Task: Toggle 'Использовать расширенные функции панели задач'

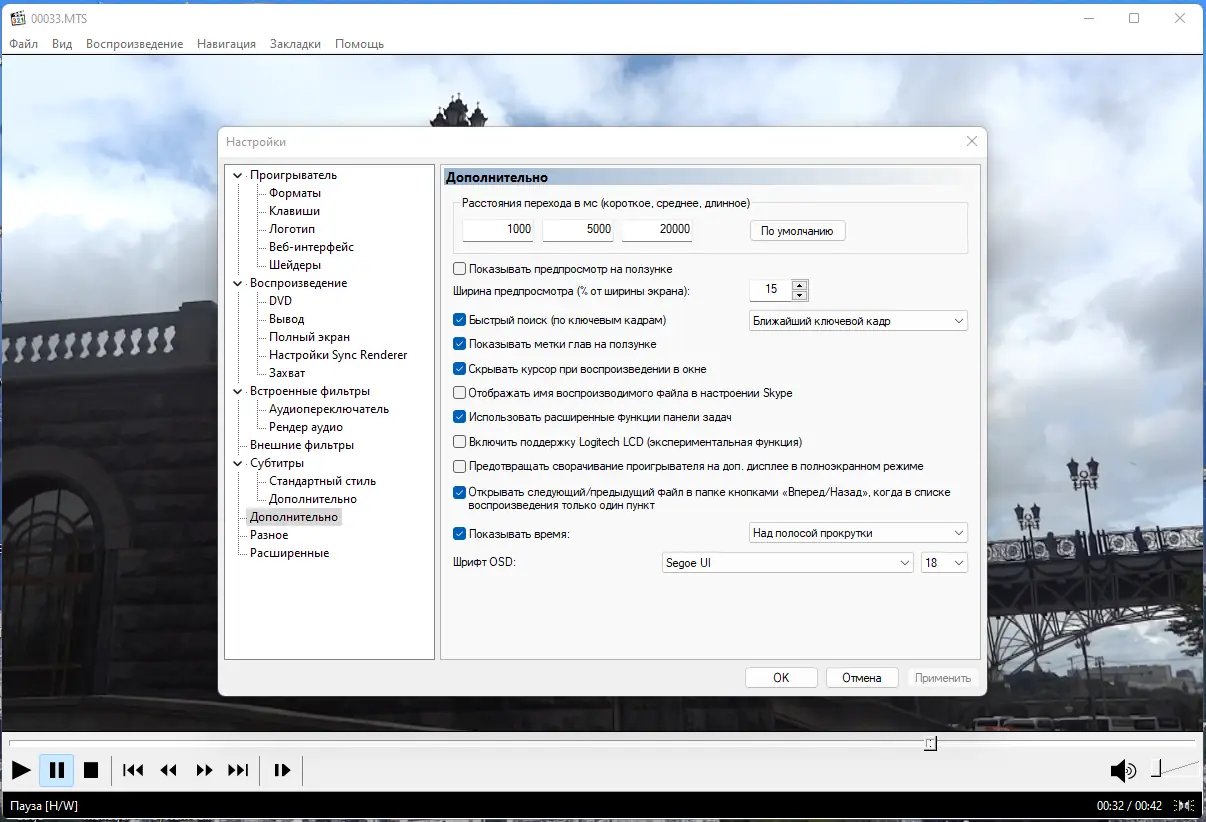Action: (x=460, y=417)
